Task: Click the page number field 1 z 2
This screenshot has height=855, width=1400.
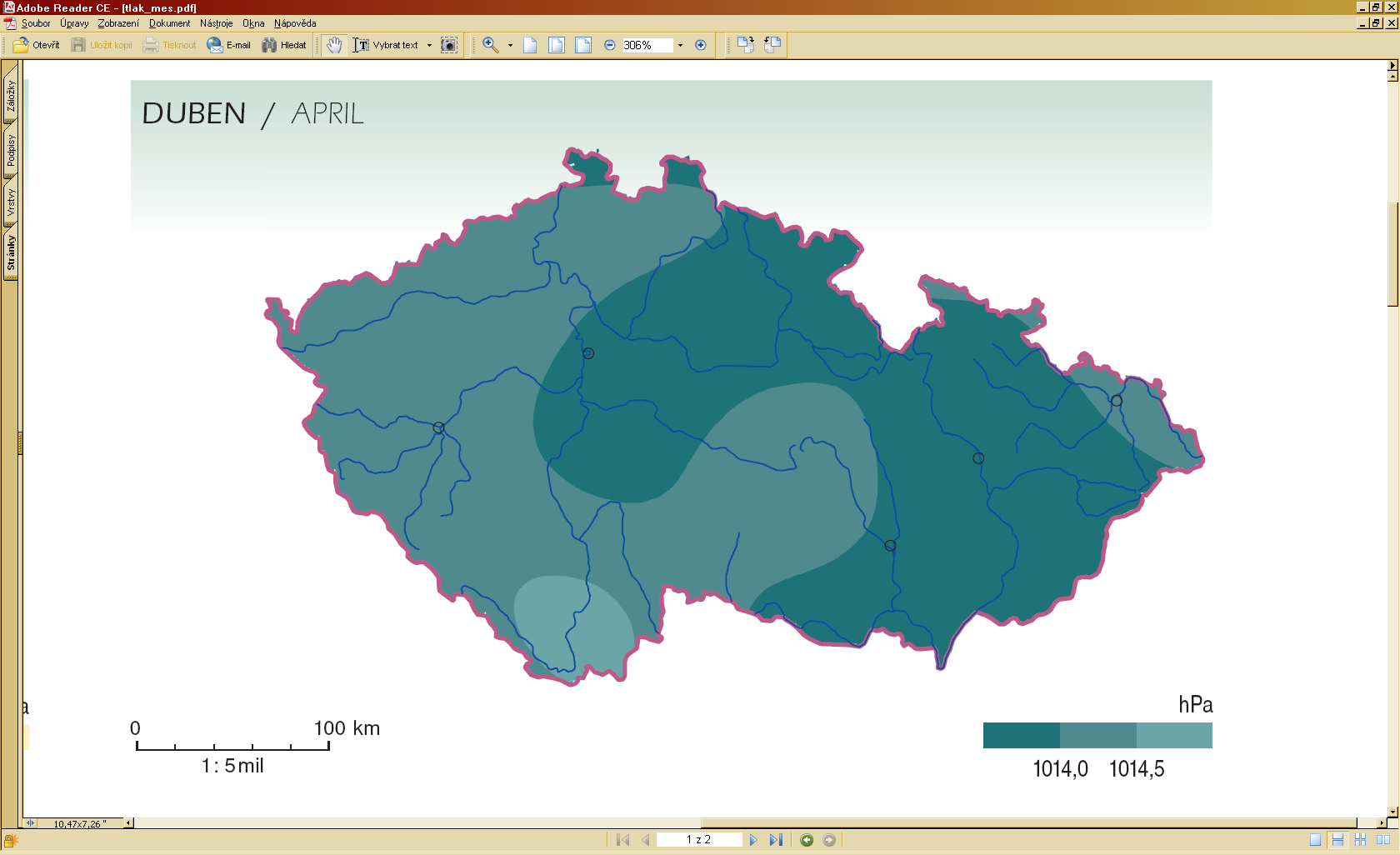Action: [698, 840]
